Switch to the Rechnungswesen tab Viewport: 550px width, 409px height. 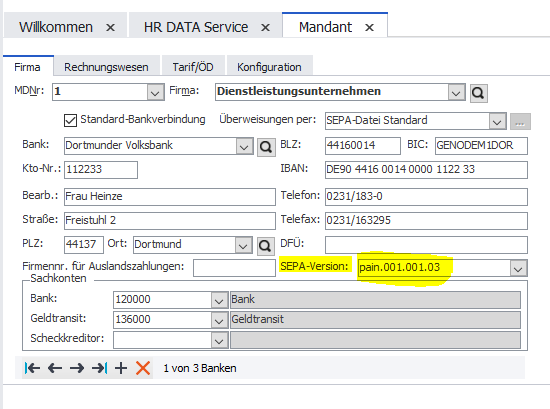pos(106,67)
